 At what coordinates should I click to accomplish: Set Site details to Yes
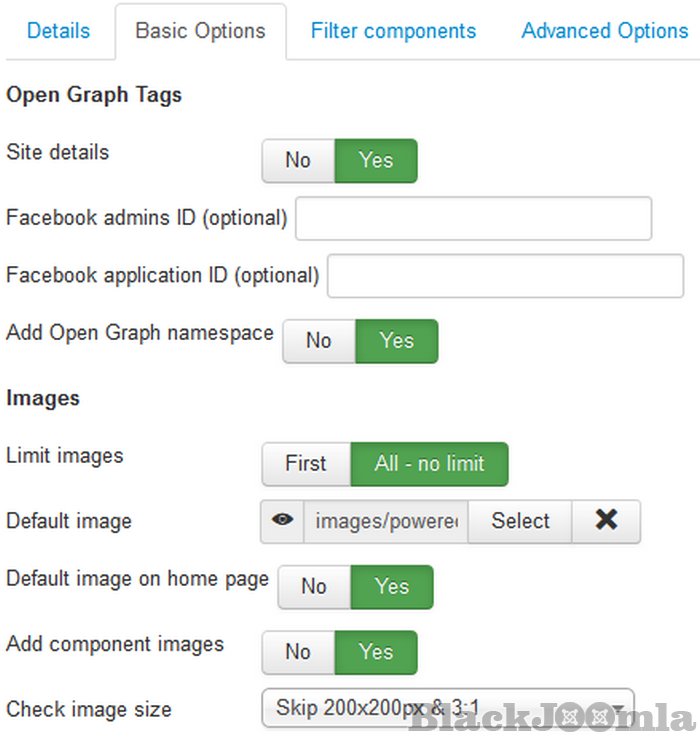point(375,160)
